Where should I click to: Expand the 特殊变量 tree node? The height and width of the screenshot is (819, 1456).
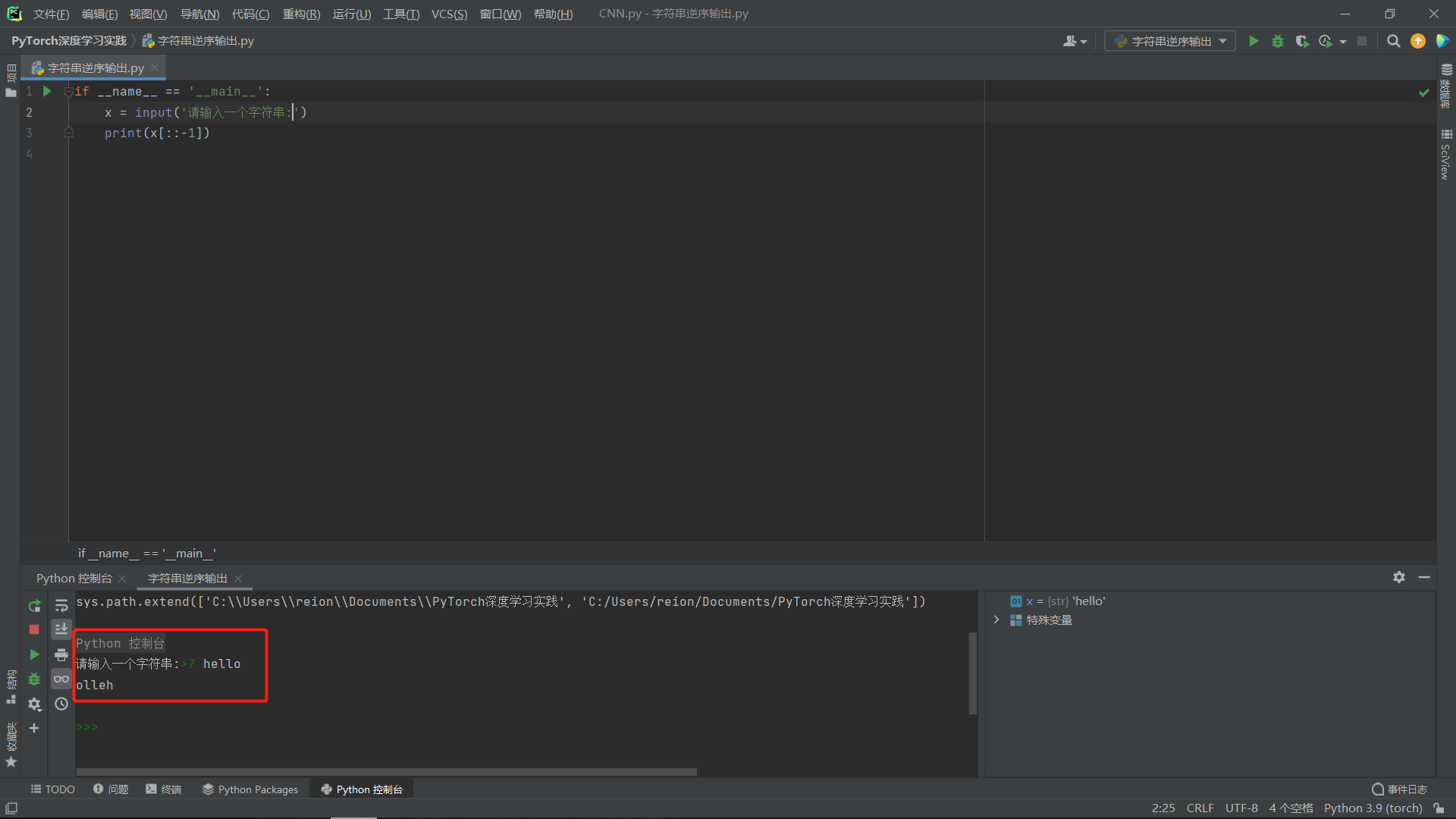pos(996,620)
